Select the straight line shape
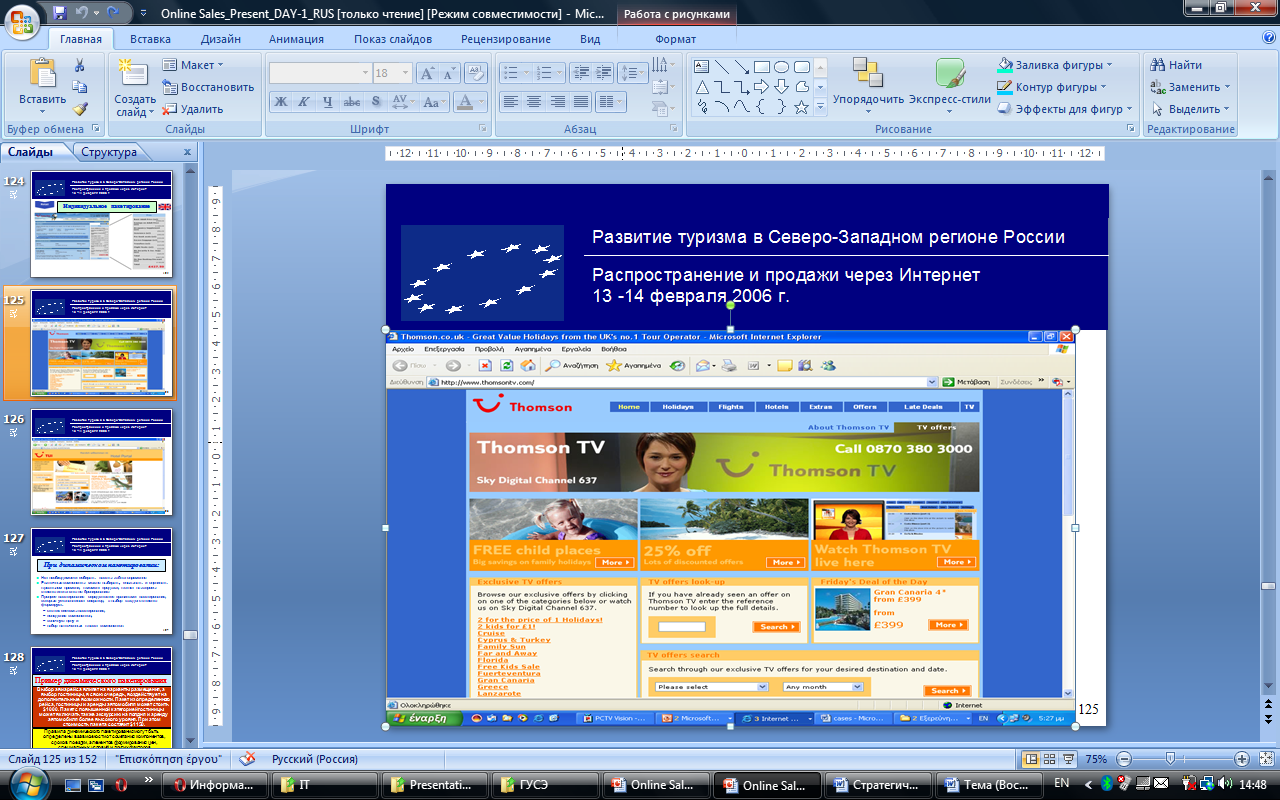Screen dimensions: 1280x800 (722, 67)
